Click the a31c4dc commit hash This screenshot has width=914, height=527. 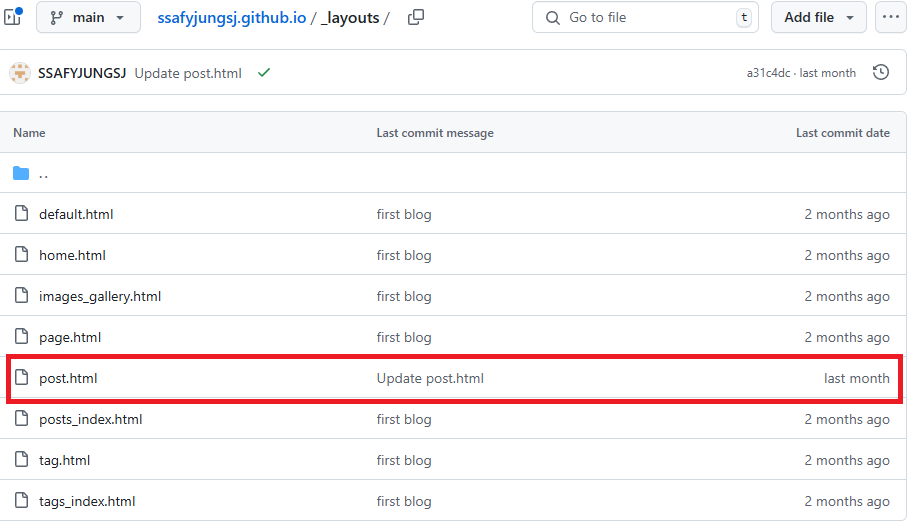click(x=768, y=73)
